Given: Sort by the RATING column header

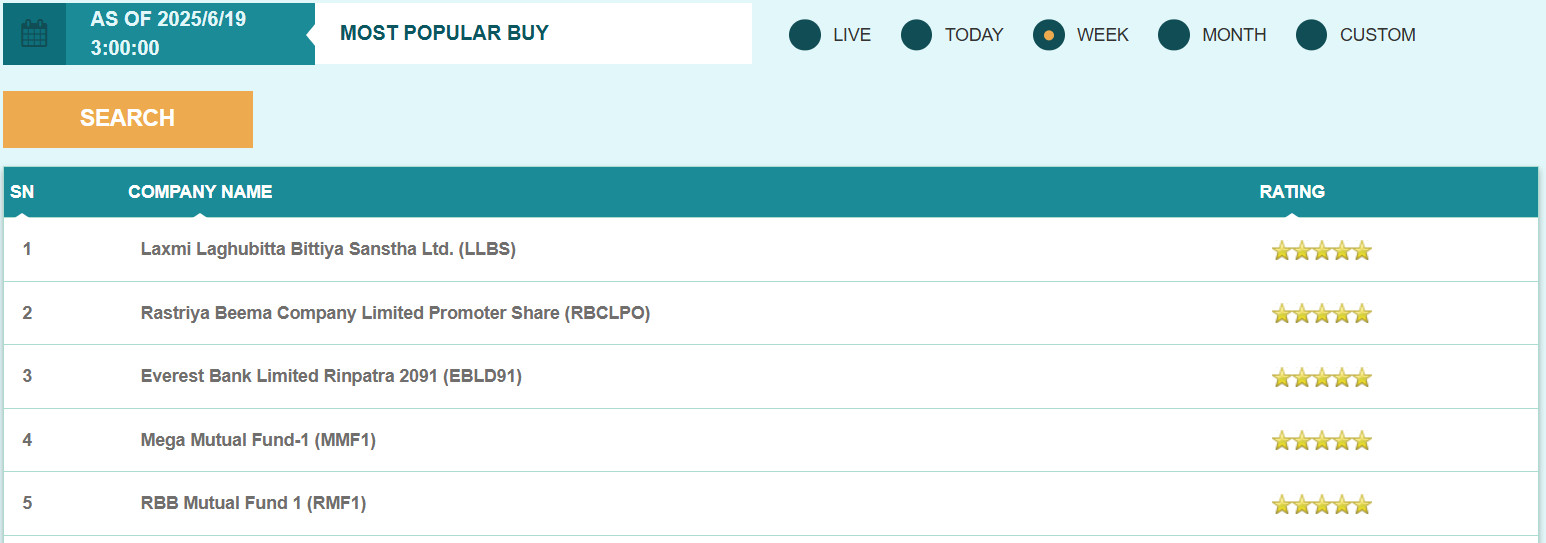Looking at the screenshot, I should point(1292,192).
